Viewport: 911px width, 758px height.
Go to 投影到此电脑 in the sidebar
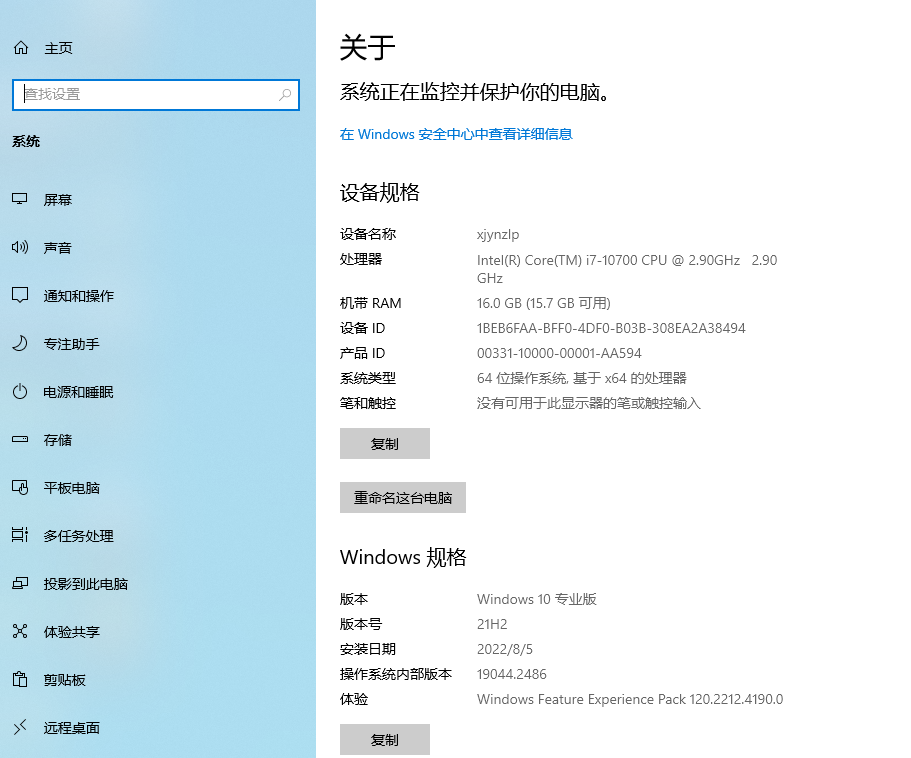[85, 584]
